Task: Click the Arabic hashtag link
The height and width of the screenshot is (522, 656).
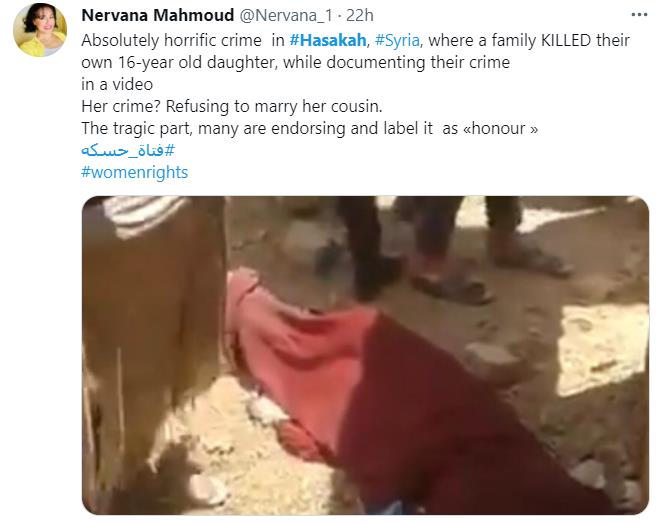Action: pyautogui.click(x=128, y=150)
